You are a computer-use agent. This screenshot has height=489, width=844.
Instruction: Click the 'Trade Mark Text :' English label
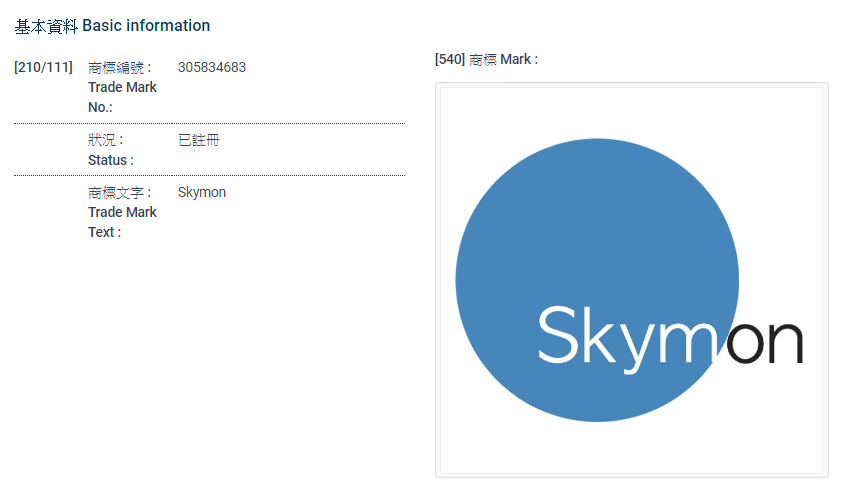click(x=121, y=222)
